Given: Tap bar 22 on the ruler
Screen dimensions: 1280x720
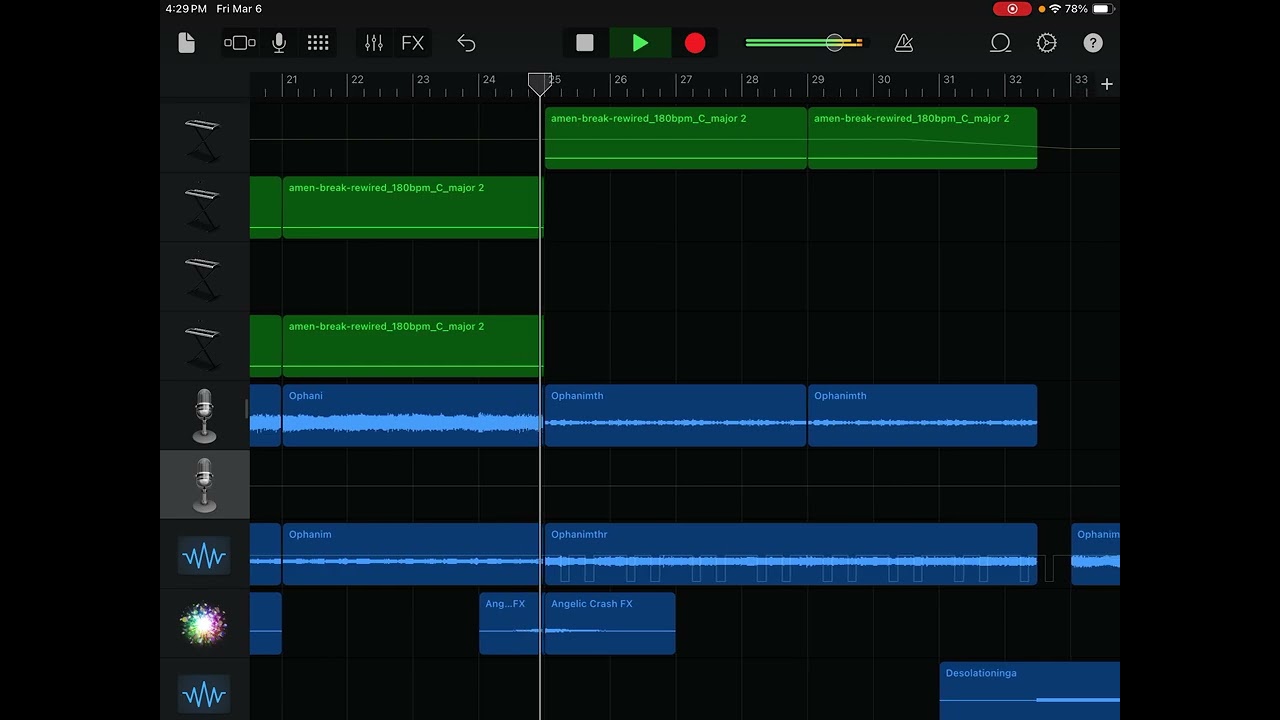Looking at the screenshot, I should coord(357,80).
